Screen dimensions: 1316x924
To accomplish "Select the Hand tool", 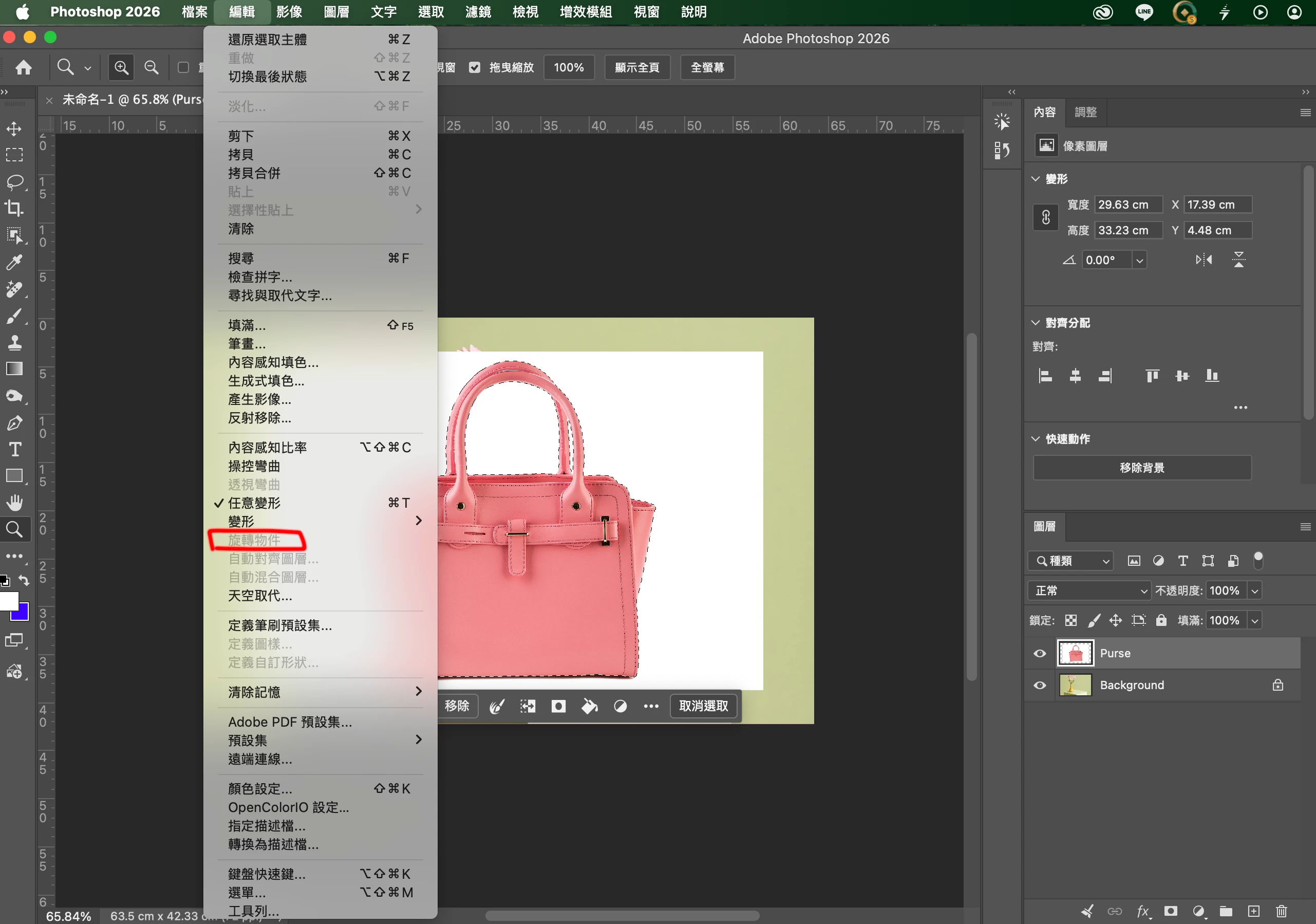I will click(x=14, y=503).
